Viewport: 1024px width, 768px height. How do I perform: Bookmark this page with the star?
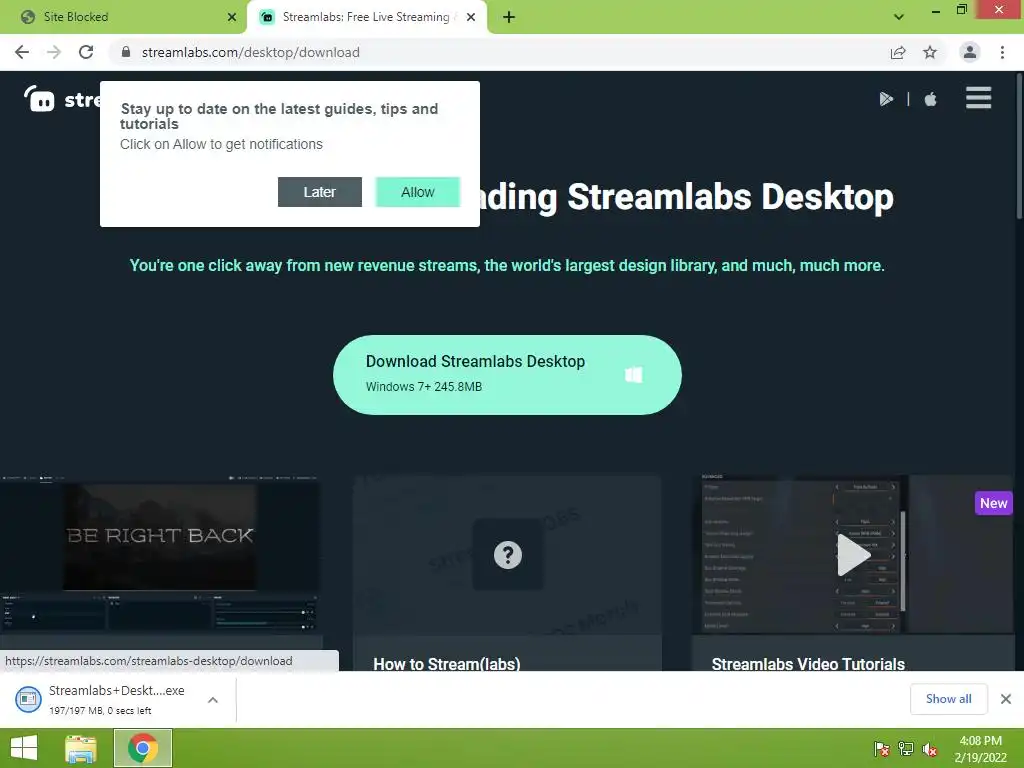(x=930, y=52)
